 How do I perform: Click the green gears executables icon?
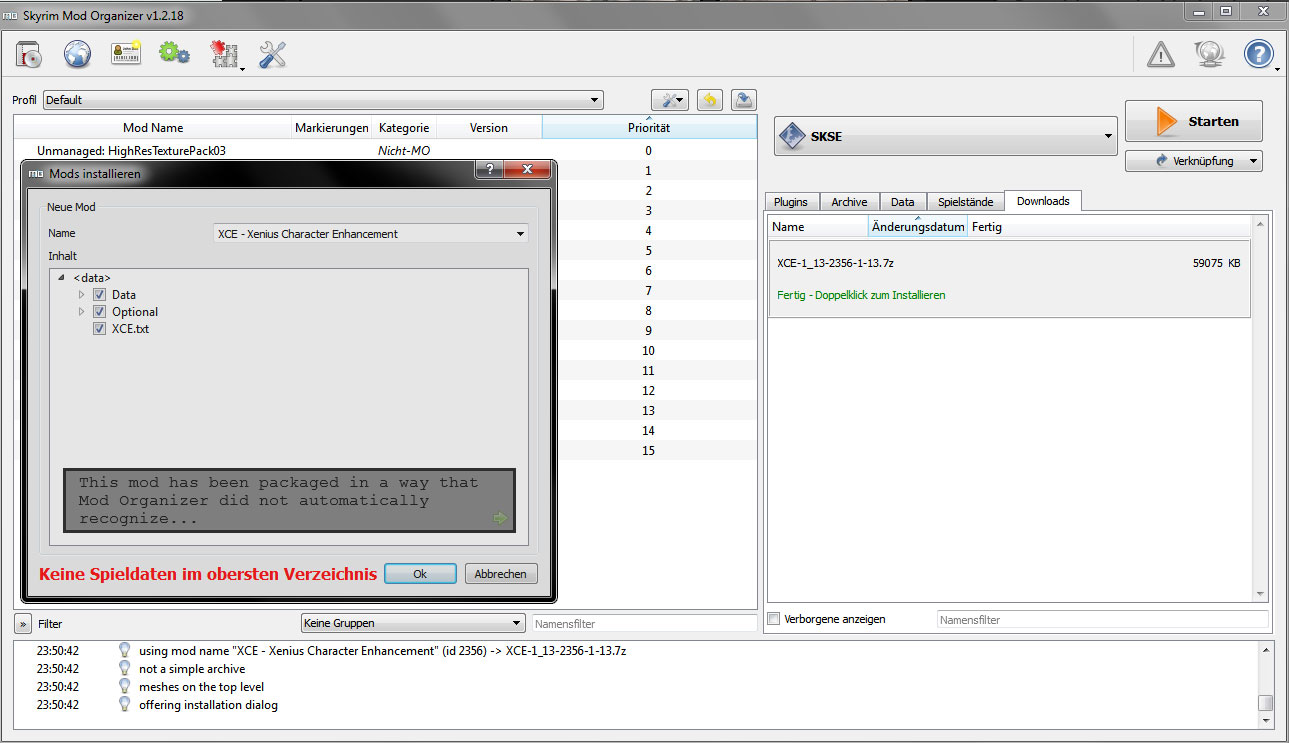[x=174, y=55]
